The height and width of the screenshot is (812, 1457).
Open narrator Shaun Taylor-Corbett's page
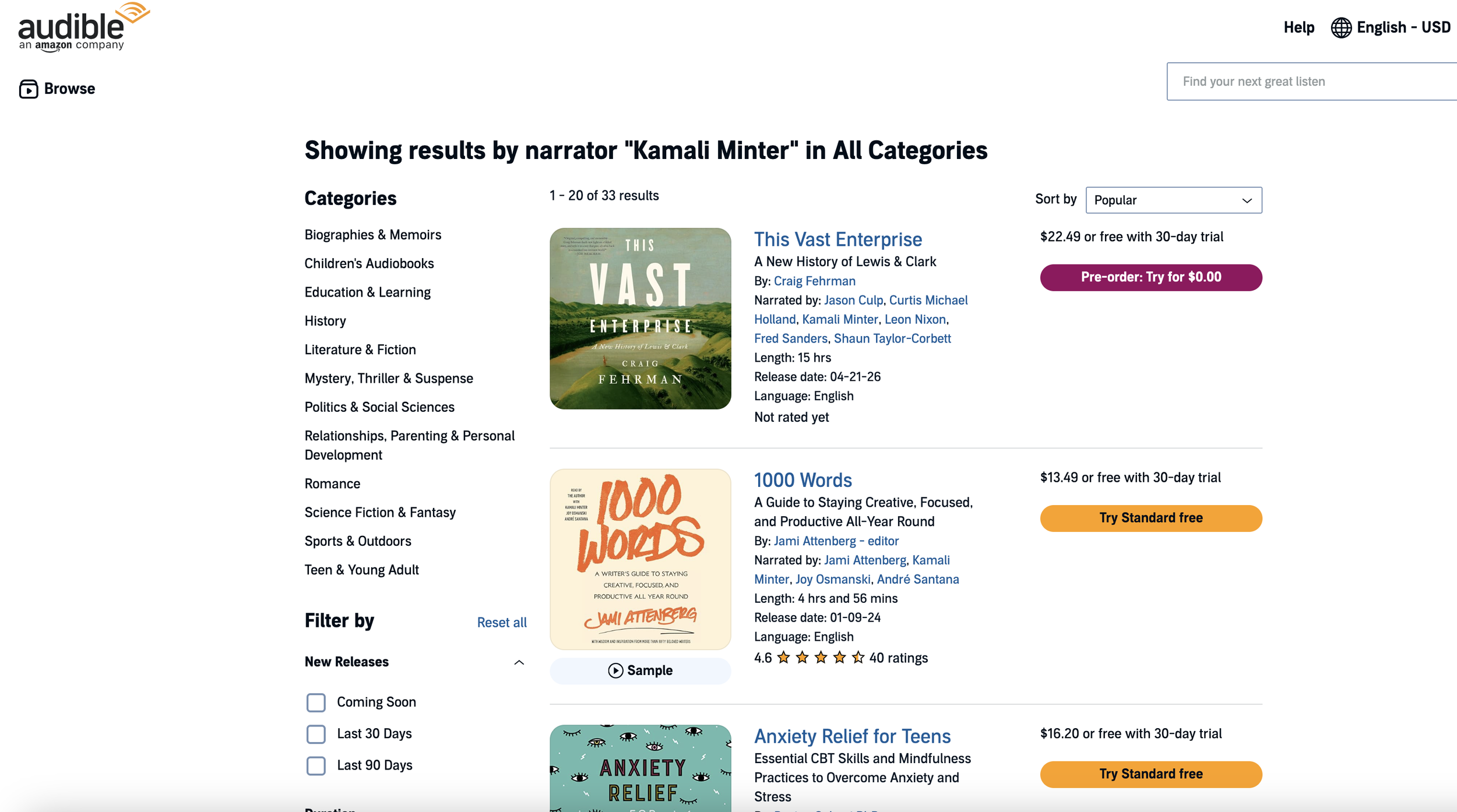[x=892, y=338]
